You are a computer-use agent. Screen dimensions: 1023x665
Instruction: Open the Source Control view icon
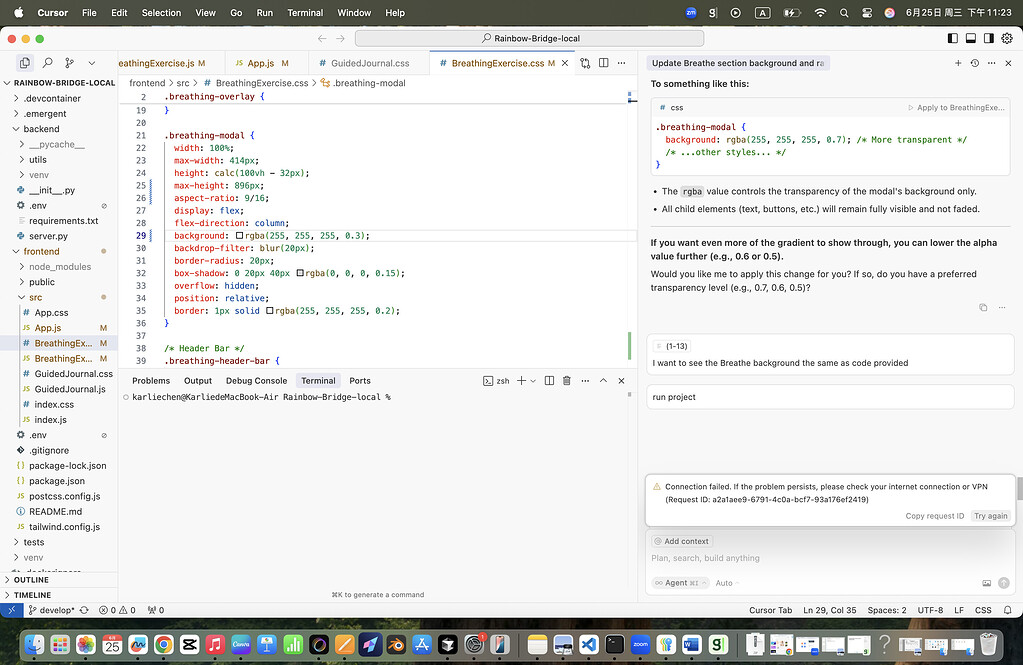click(70, 63)
